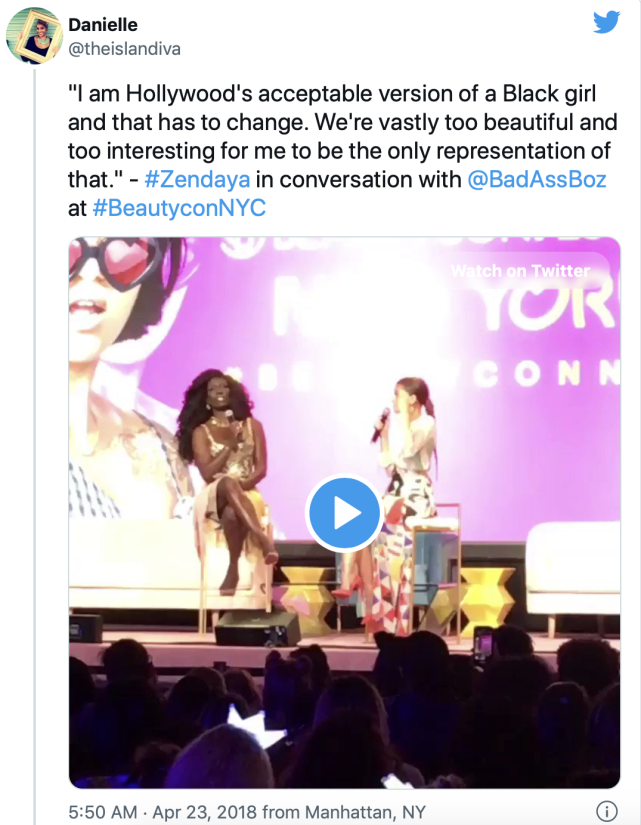Open the Danielle display name
641x825 pixels.
coord(103,24)
